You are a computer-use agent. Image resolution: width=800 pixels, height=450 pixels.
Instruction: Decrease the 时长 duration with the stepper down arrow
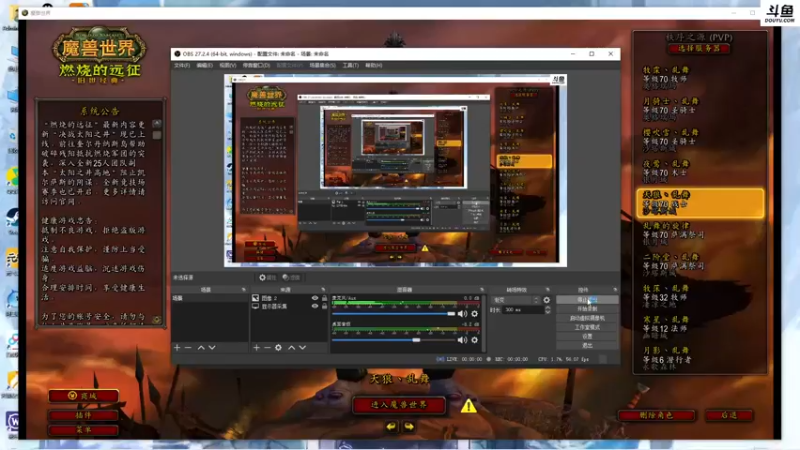(547, 312)
